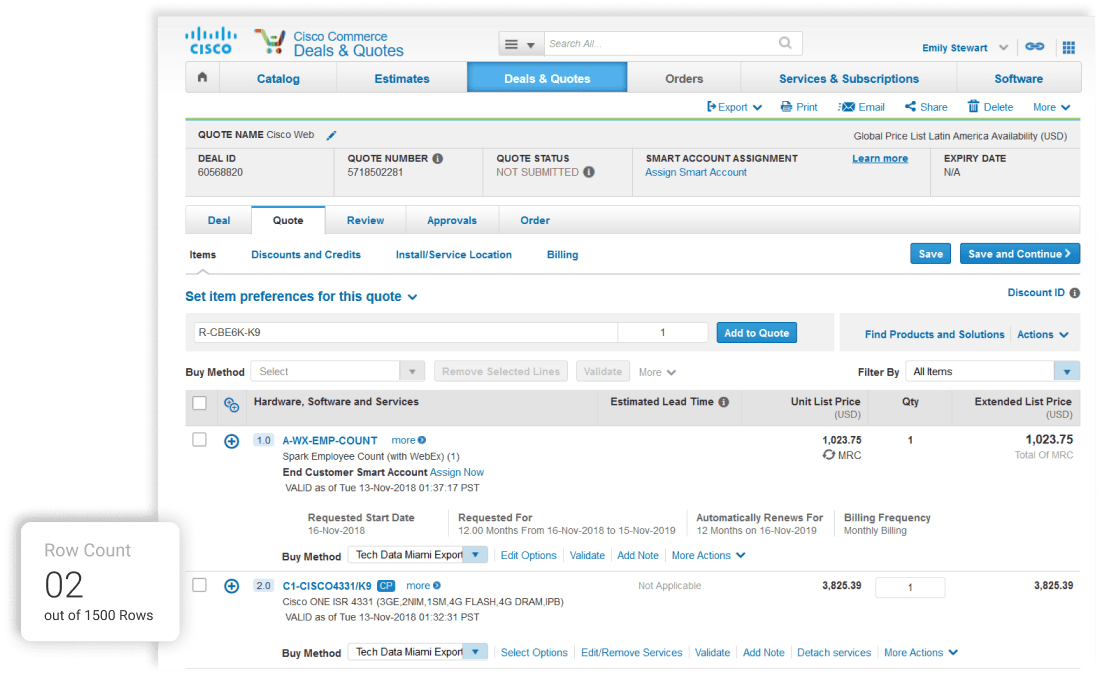Expand line item A-WX-EMP-COUNT with plus icon
1100x674 pixels.
click(231, 440)
